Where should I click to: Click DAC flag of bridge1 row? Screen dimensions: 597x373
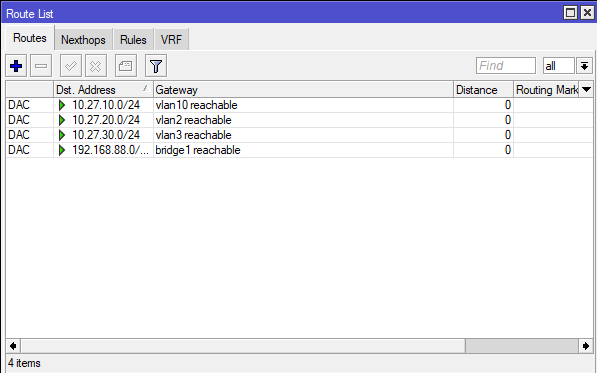pos(19,150)
